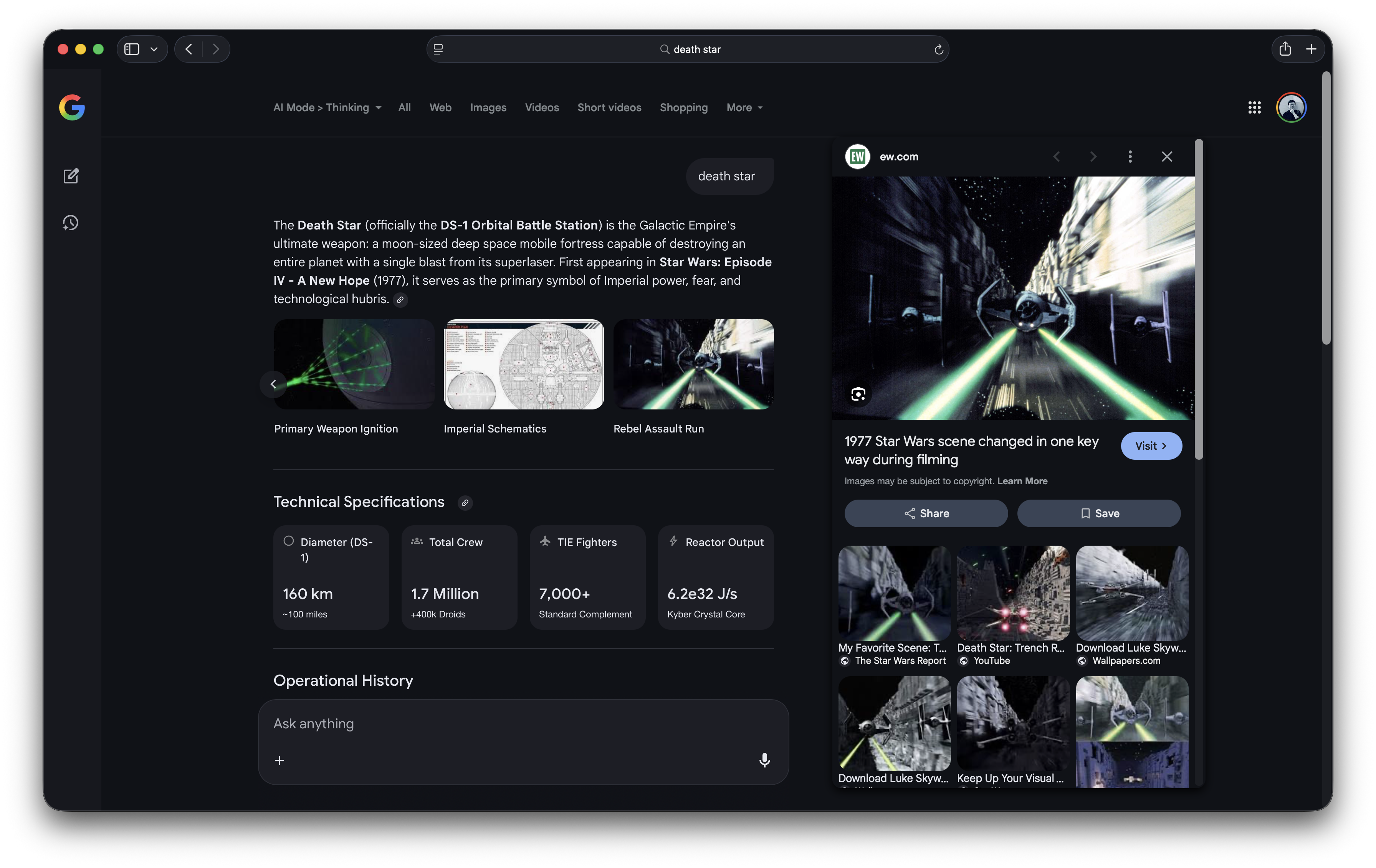Open a new tab with plus icon
The height and width of the screenshot is (868, 1376).
pos(1311,49)
